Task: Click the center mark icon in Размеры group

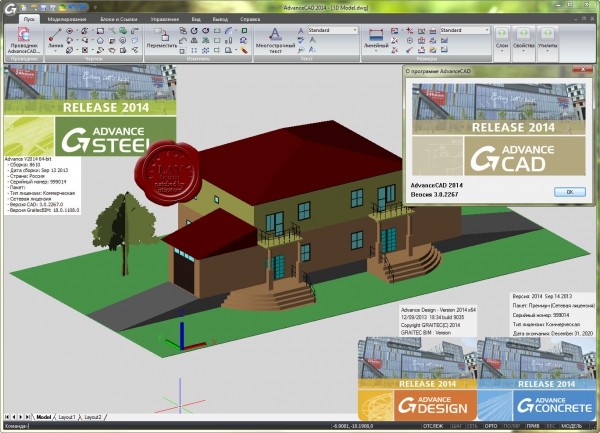Action: coord(410,40)
